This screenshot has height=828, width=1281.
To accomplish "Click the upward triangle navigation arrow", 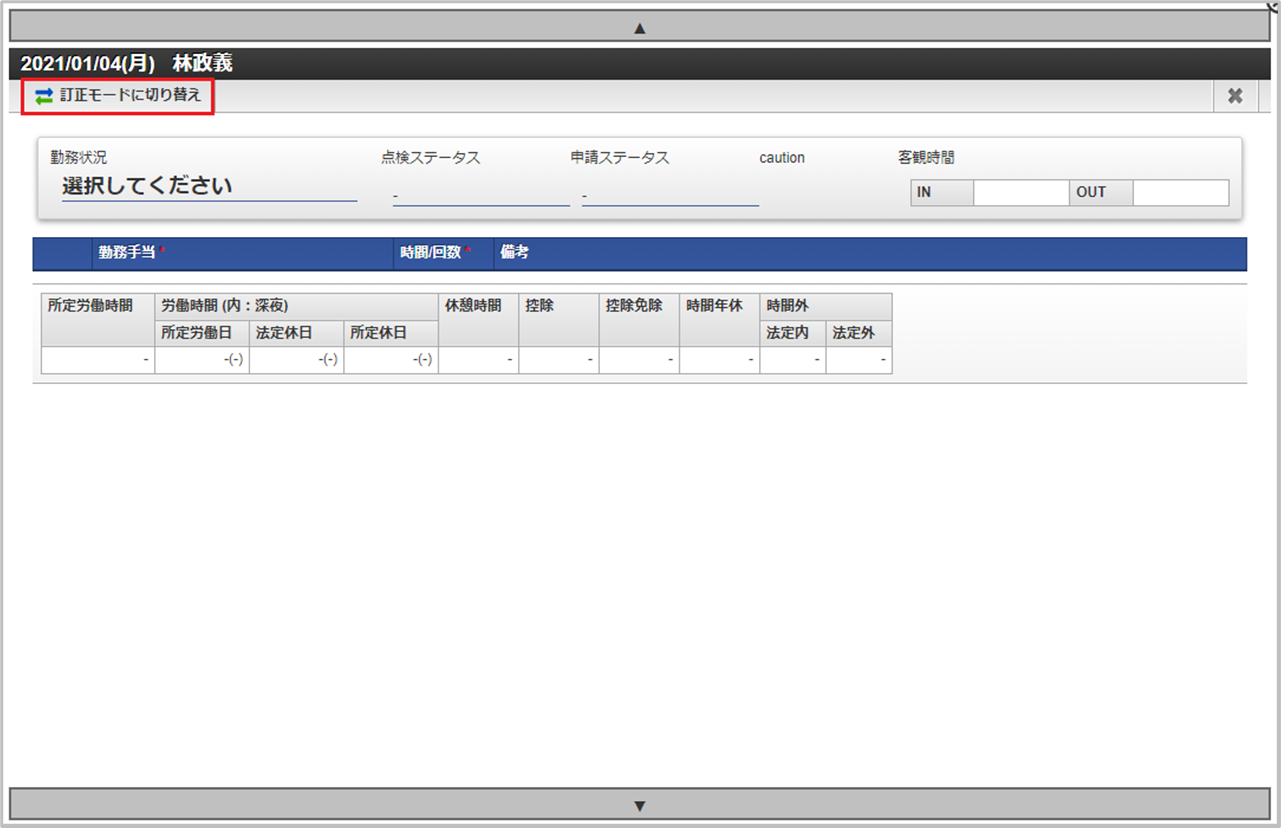I will 639,25.
